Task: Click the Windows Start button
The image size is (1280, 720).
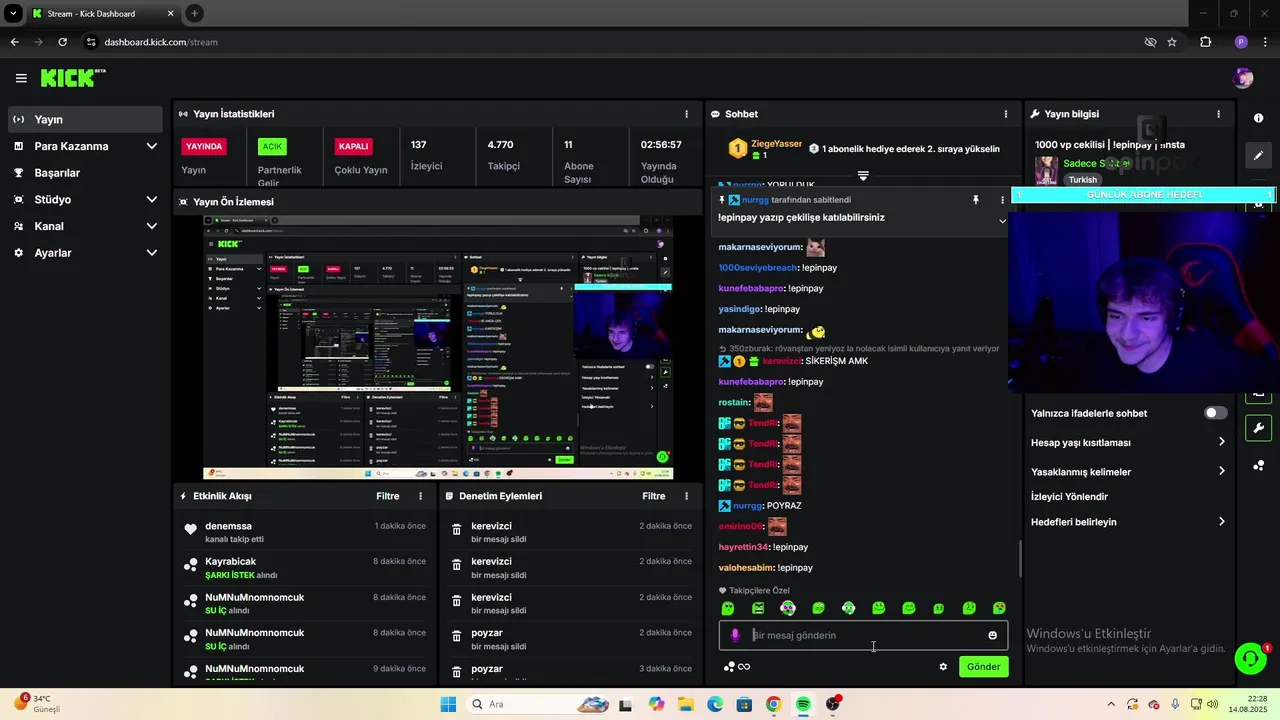Action: 448,704
